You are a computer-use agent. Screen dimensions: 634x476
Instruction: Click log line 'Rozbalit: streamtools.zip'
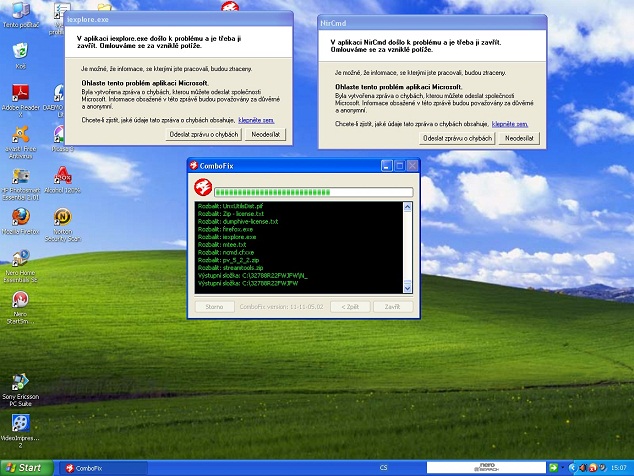click(230, 268)
